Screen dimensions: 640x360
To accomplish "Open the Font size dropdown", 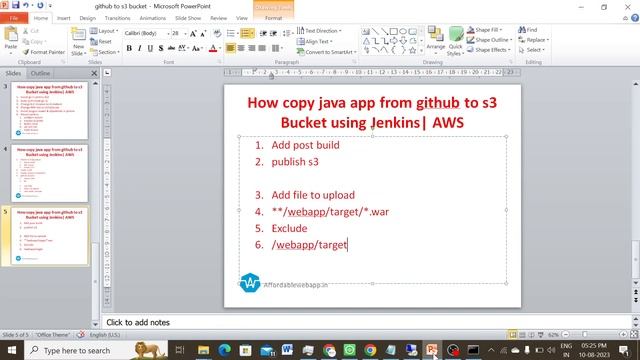I will point(185,33).
